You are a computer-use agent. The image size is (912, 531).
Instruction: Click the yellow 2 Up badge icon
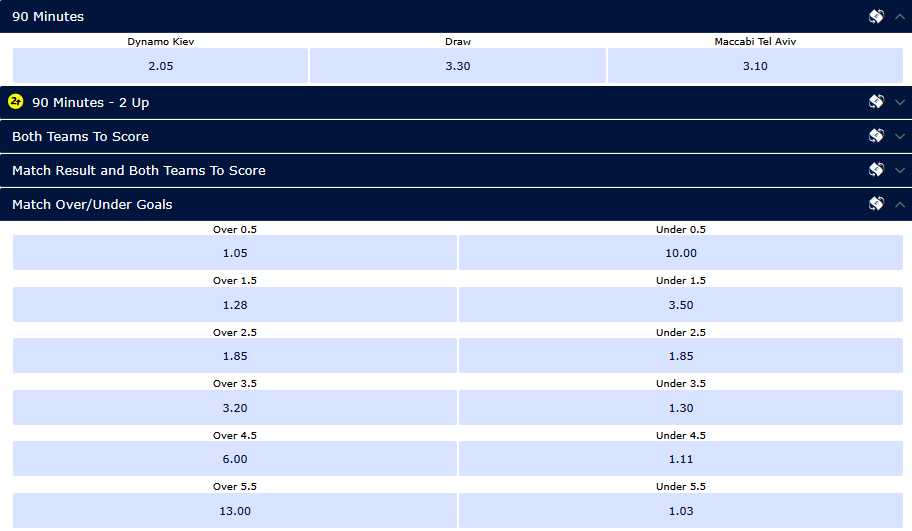16,102
